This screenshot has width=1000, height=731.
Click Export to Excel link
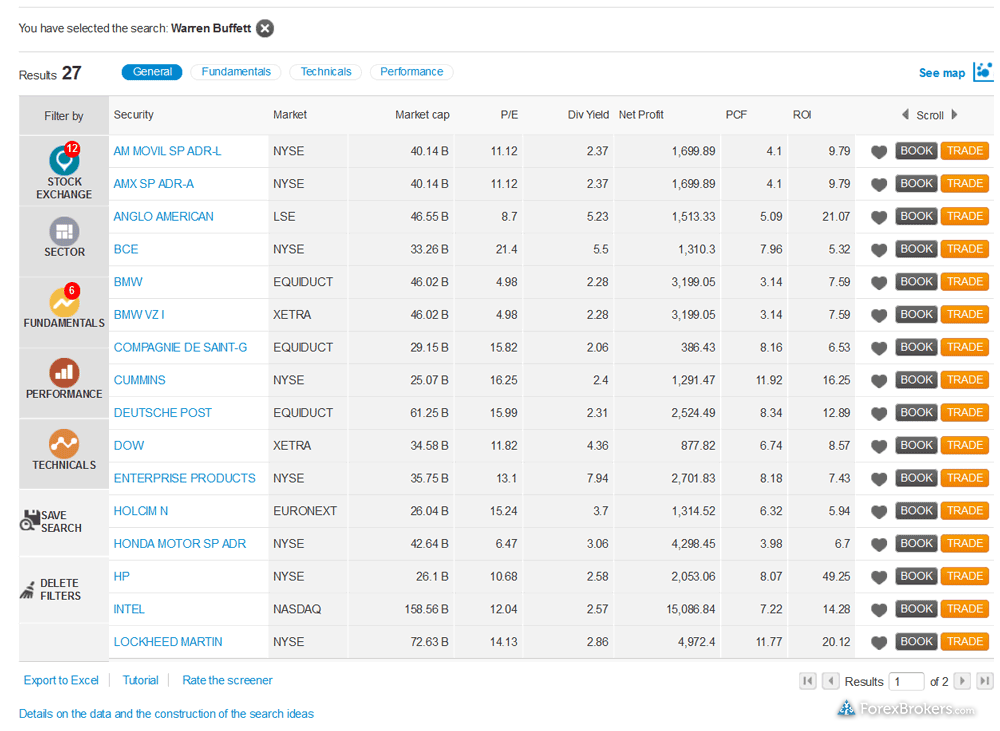[61, 680]
